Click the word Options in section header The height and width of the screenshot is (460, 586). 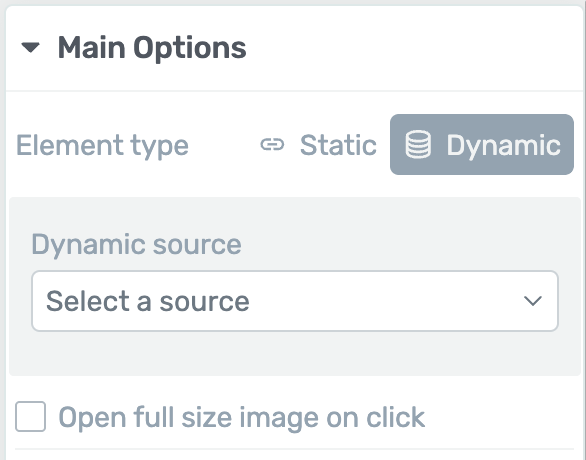point(190,48)
